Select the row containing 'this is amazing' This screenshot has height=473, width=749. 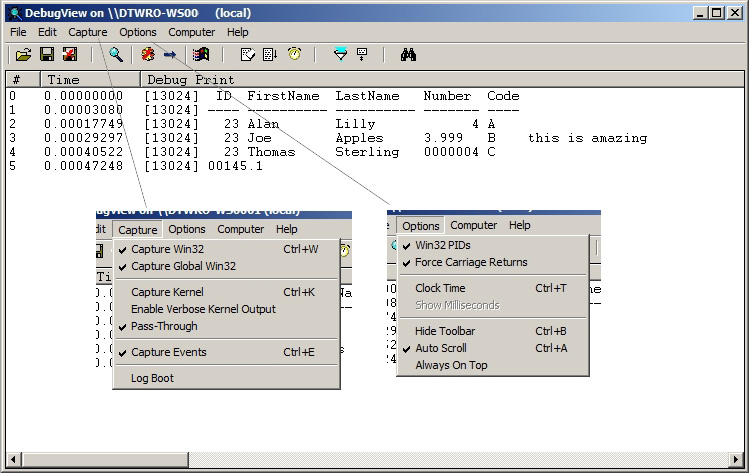tap(375, 138)
